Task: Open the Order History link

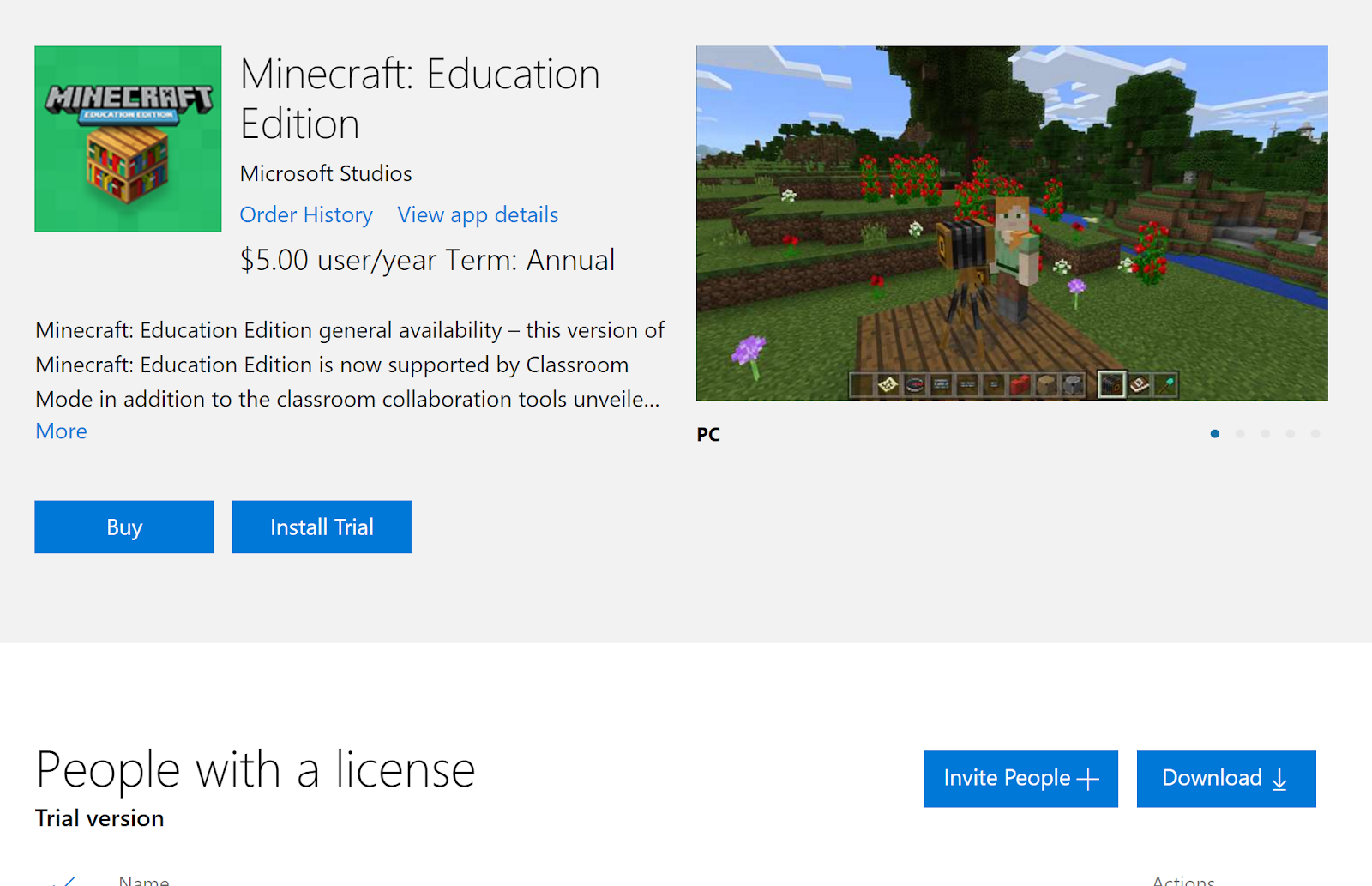Action: pyautogui.click(x=306, y=214)
